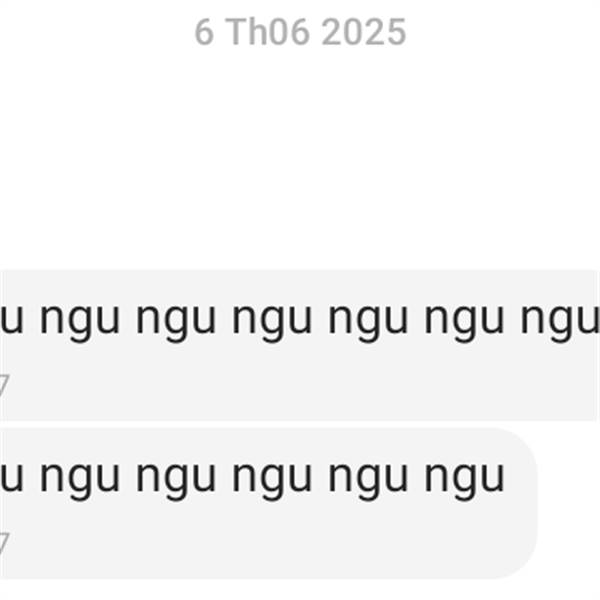Click the white space right of lower bubble
The image size is (600, 600).
[569, 504]
